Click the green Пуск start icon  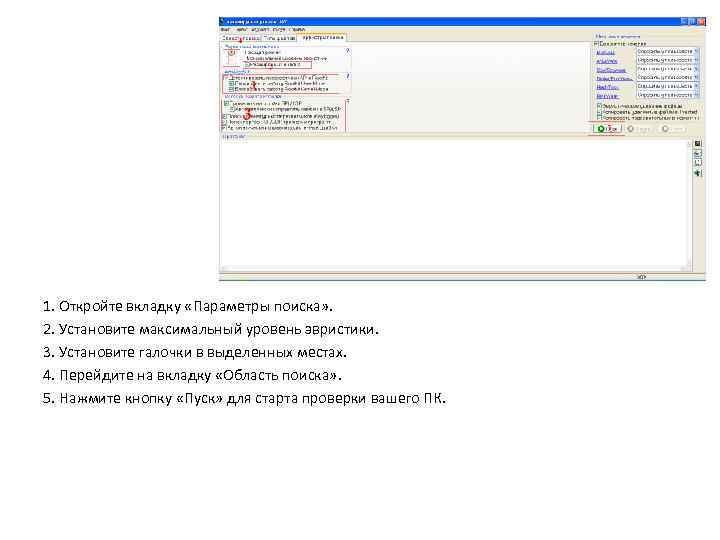601,129
